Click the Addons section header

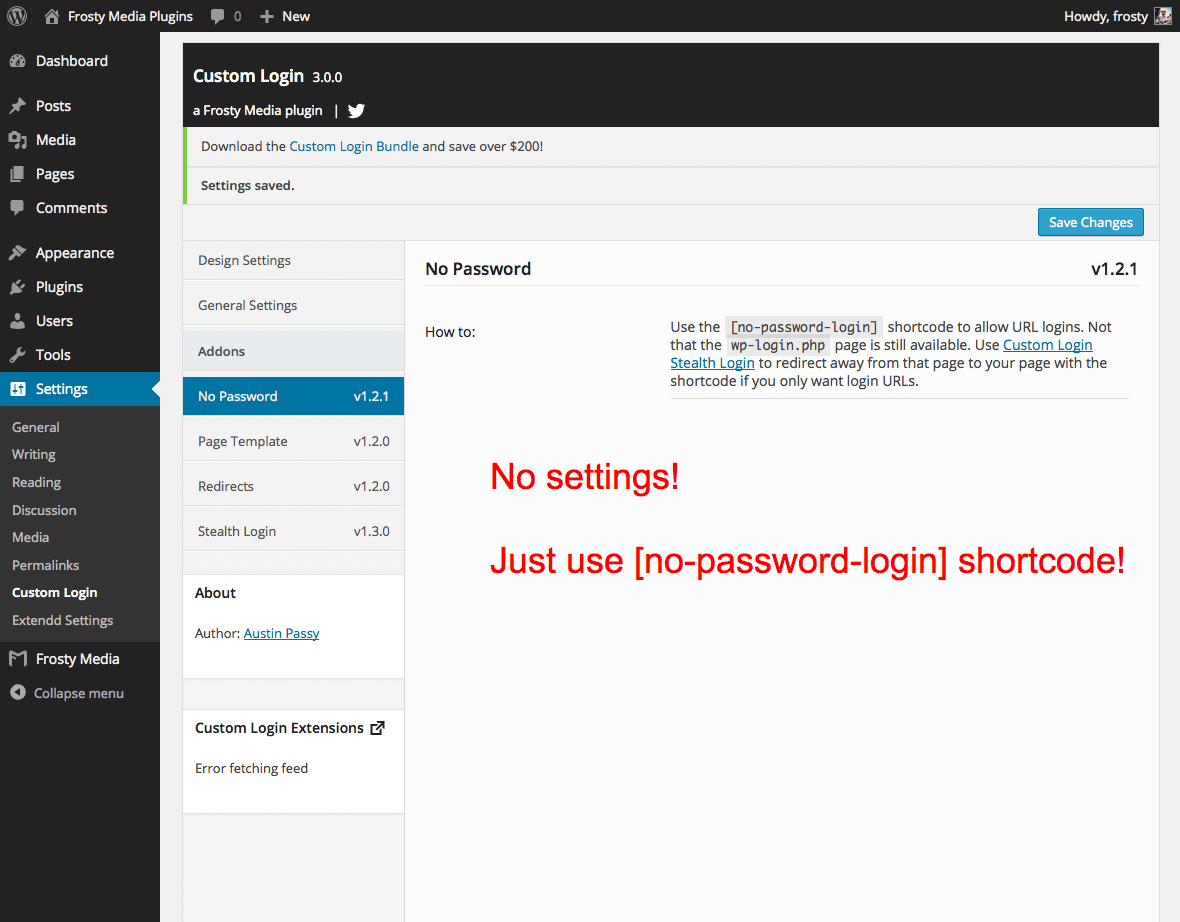tap(293, 351)
